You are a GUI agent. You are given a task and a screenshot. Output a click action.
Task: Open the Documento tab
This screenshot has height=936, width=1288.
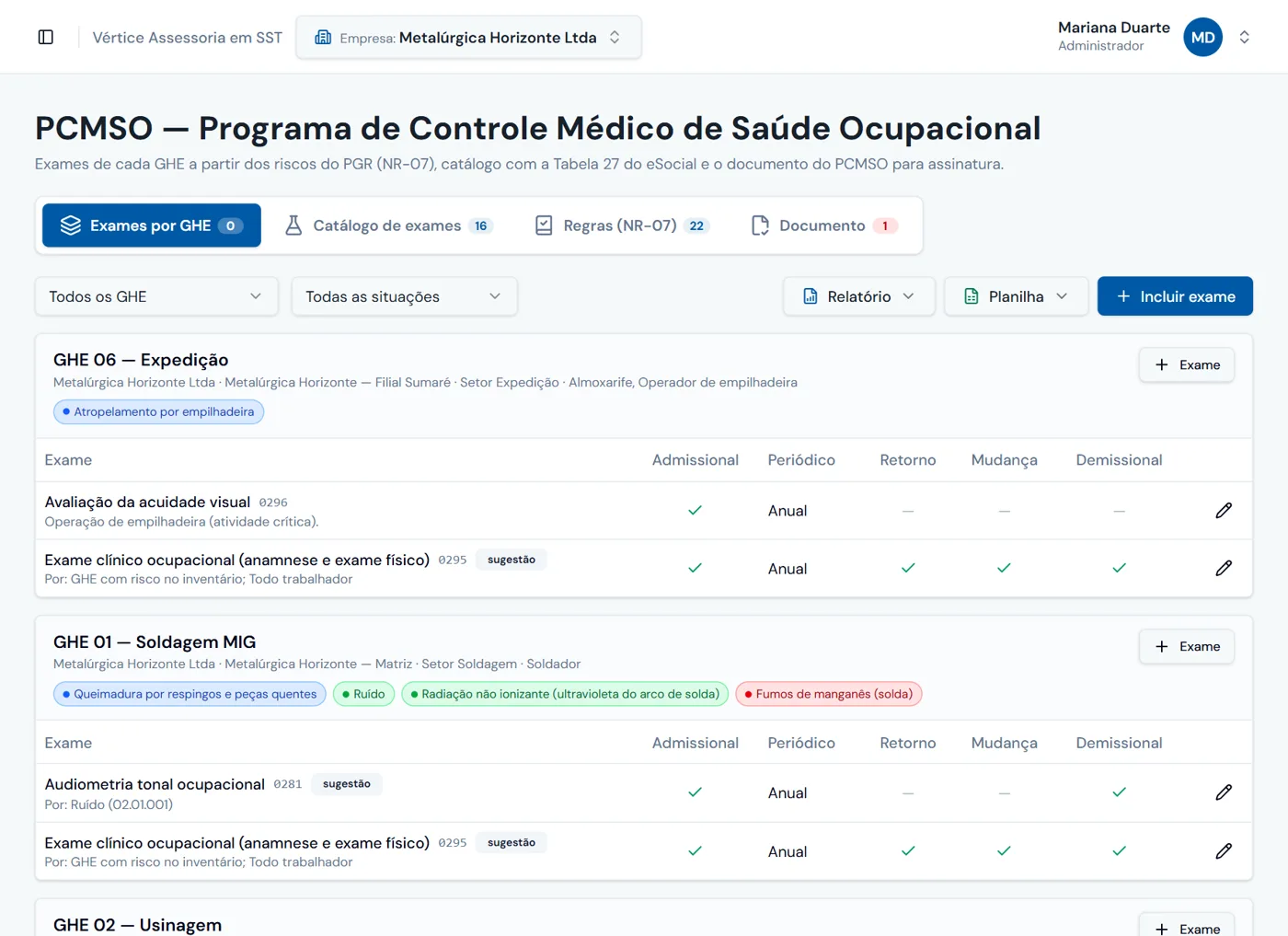pos(824,225)
